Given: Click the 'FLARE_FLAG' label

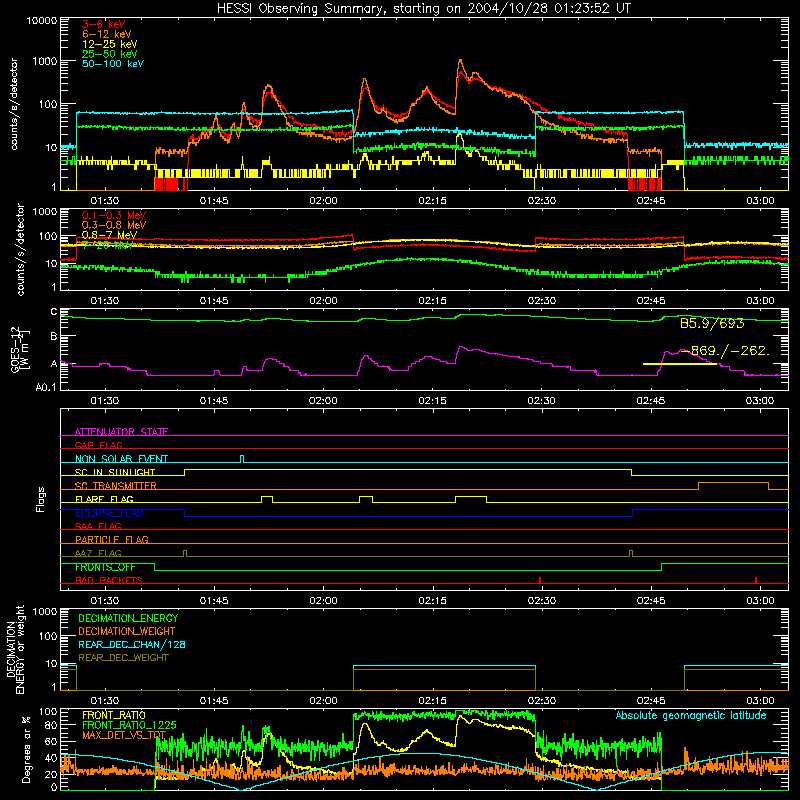Looking at the screenshot, I should pos(104,499).
